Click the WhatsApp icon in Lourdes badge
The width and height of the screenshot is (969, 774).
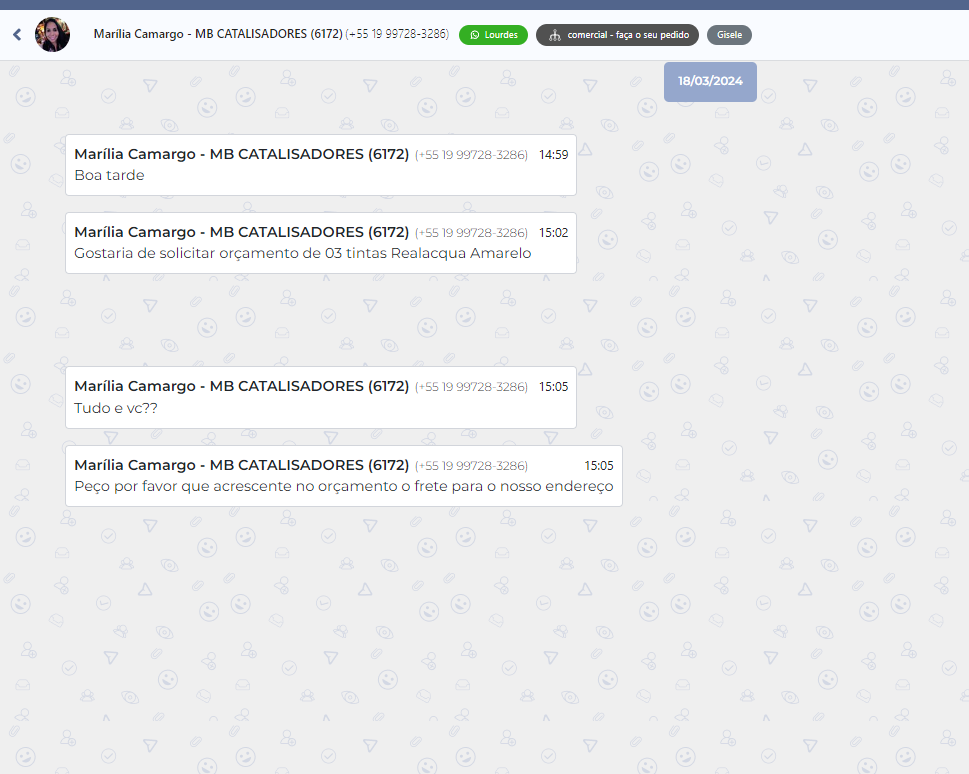tap(474, 35)
